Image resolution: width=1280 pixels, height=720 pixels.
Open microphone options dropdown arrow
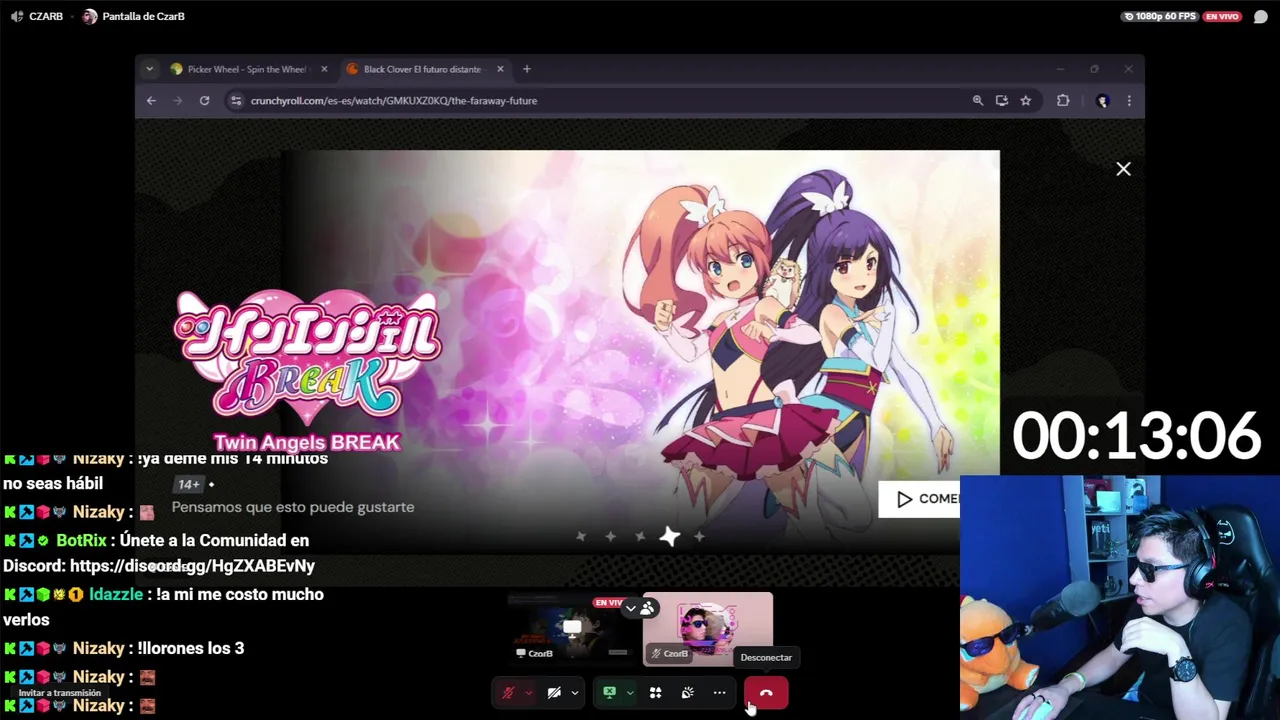(528, 693)
